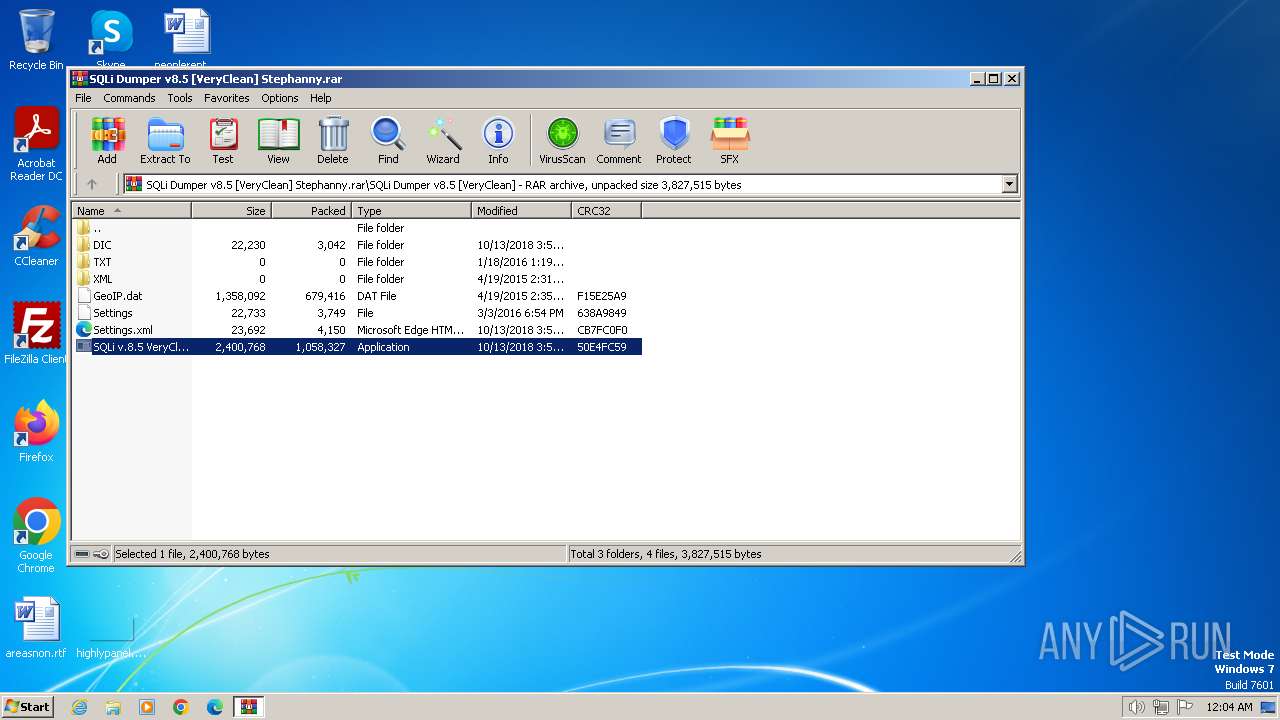Open the Tools menu
This screenshot has width=1280, height=720.
(180, 98)
